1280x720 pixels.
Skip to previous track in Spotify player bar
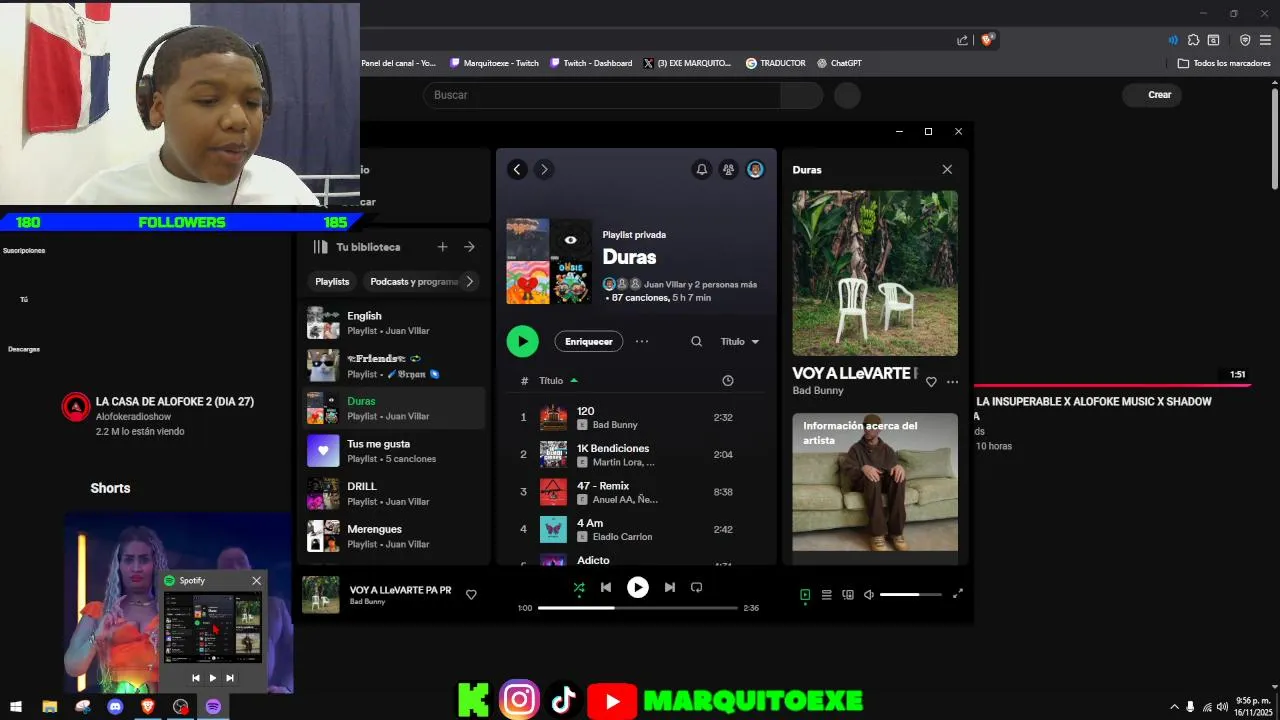coord(606,588)
